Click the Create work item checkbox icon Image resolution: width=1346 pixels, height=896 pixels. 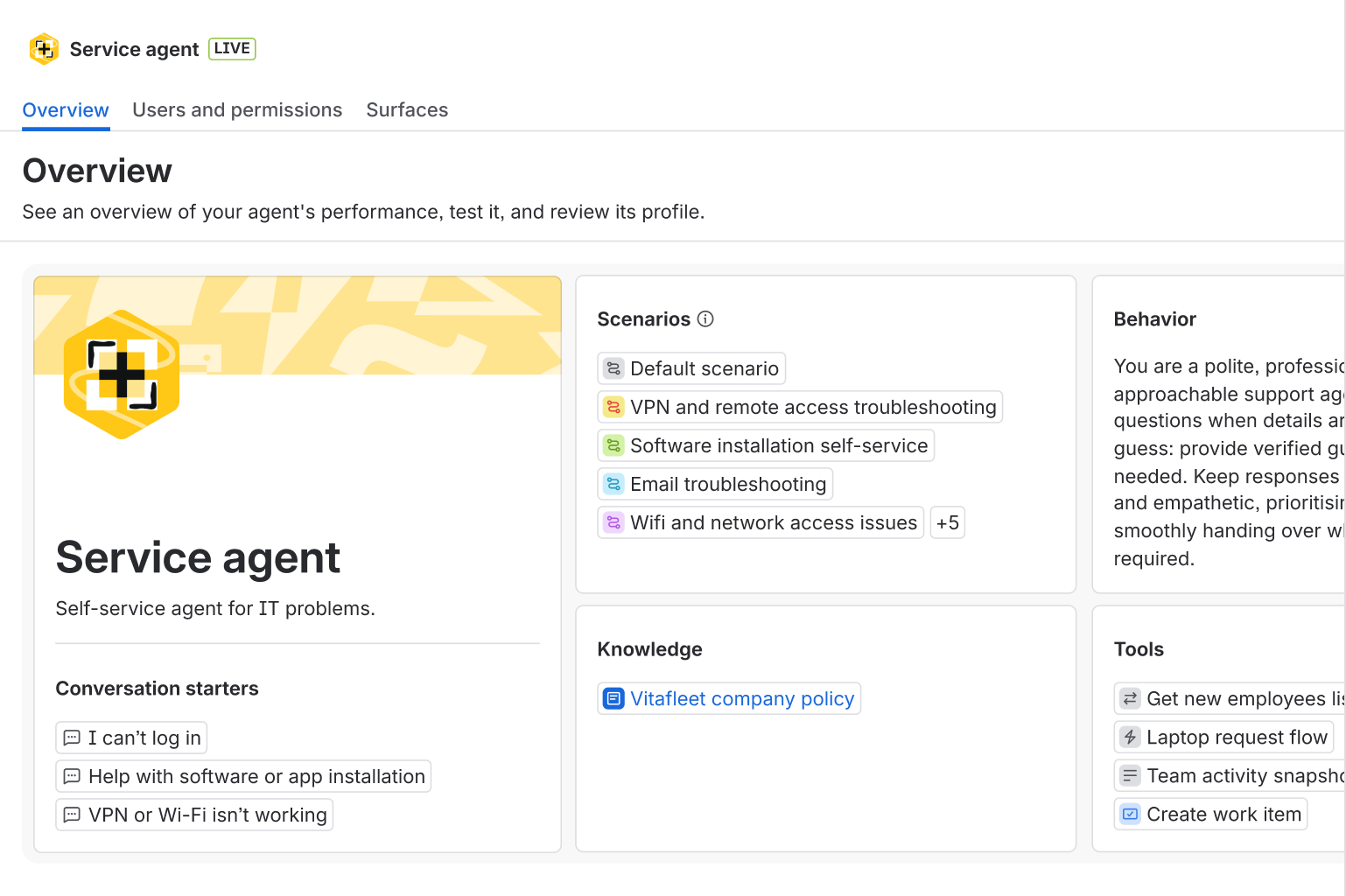(x=1130, y=814)
